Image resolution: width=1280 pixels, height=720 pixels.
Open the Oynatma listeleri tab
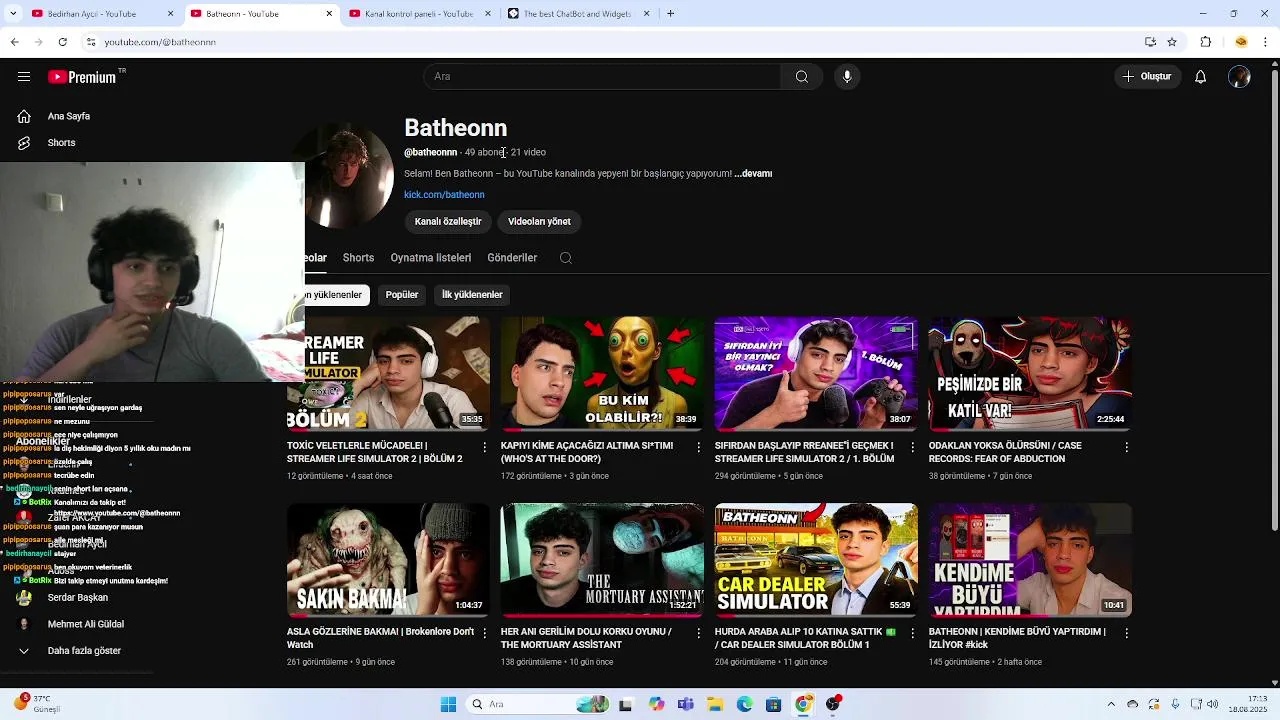coord(431,258)
